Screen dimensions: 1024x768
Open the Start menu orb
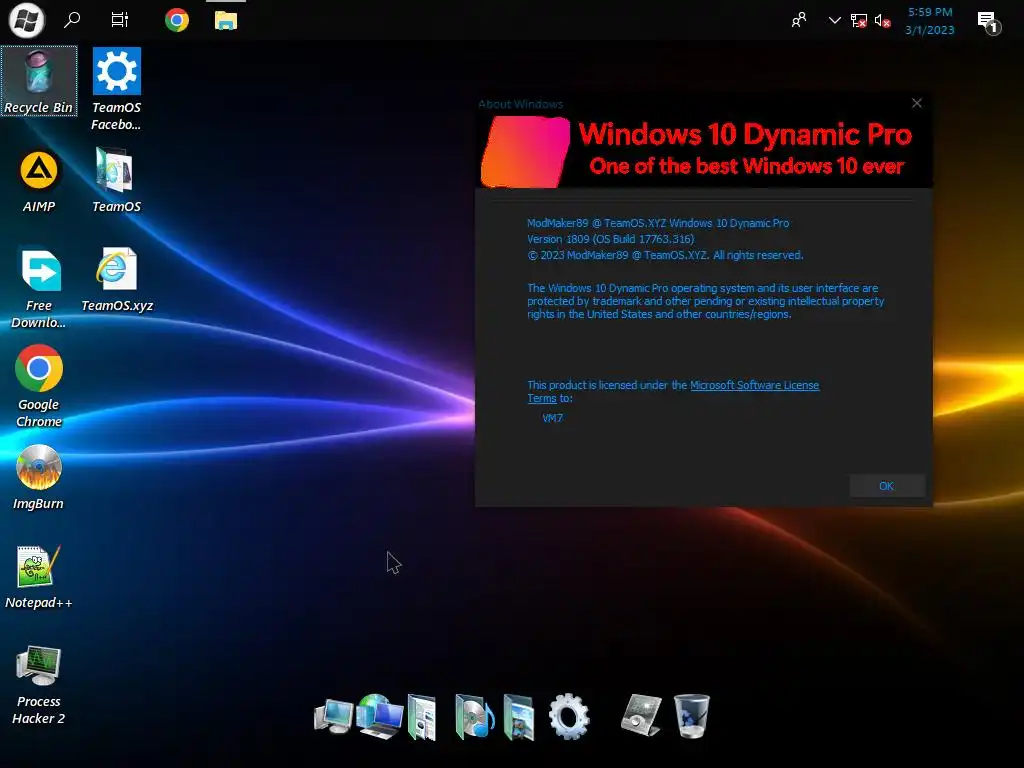tap(26, 20)
